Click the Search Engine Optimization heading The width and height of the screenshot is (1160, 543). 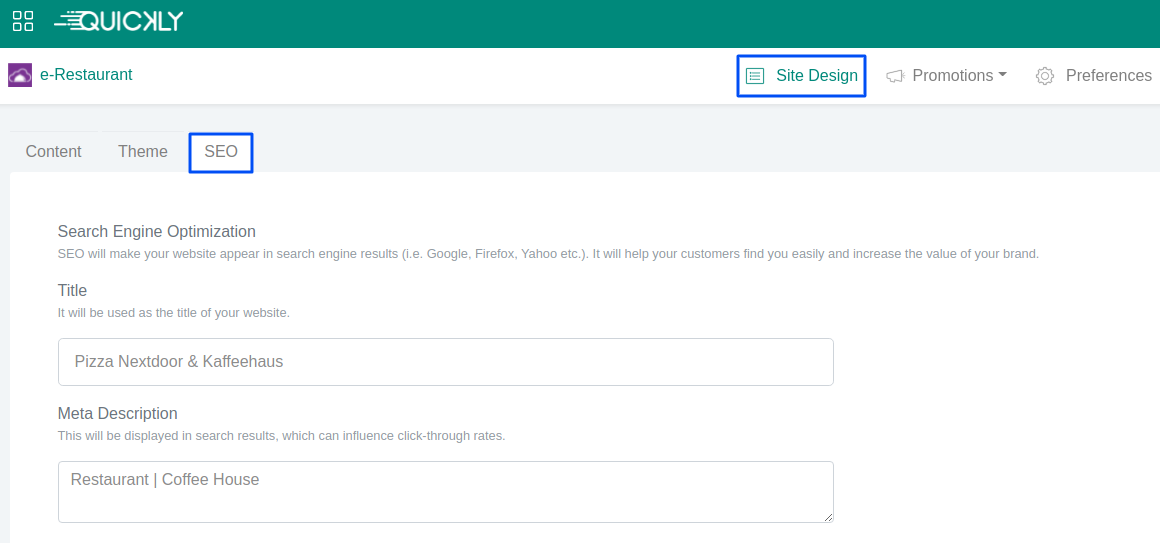click(x=157, y=232)
